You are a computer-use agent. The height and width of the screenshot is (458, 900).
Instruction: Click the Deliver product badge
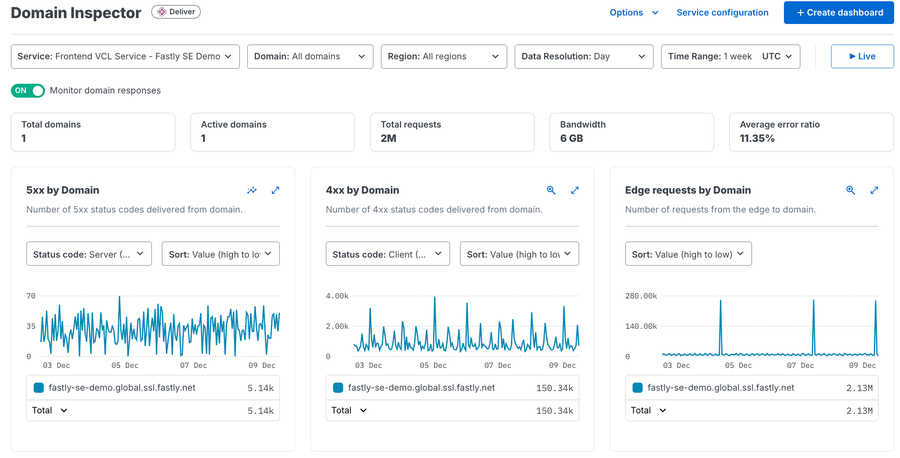pyautogui.click(x=176, y=12)
